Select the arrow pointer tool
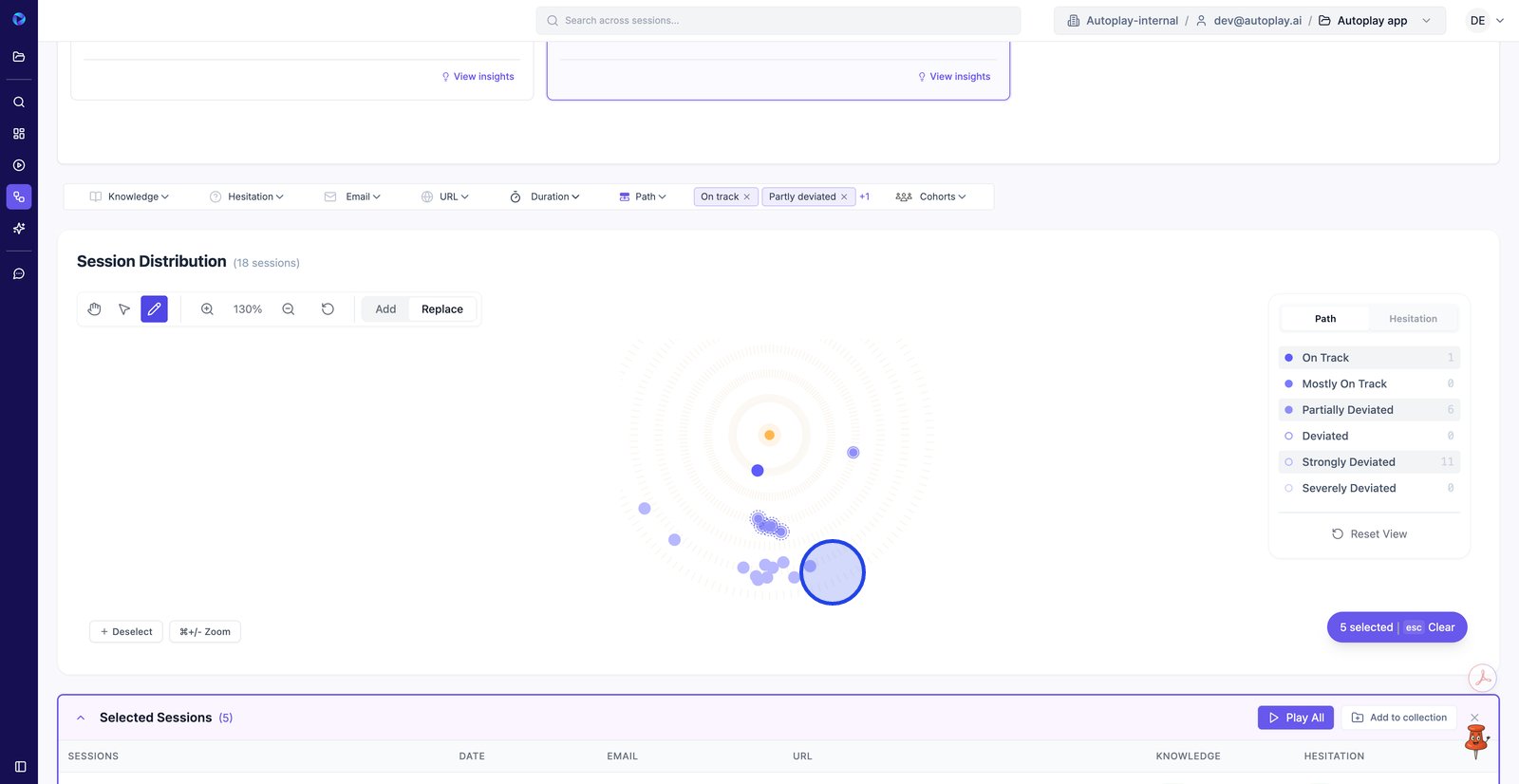Image resolution: width=1519 pixels, height=784 pixels. pyautogui.click(x=124, y=309)
